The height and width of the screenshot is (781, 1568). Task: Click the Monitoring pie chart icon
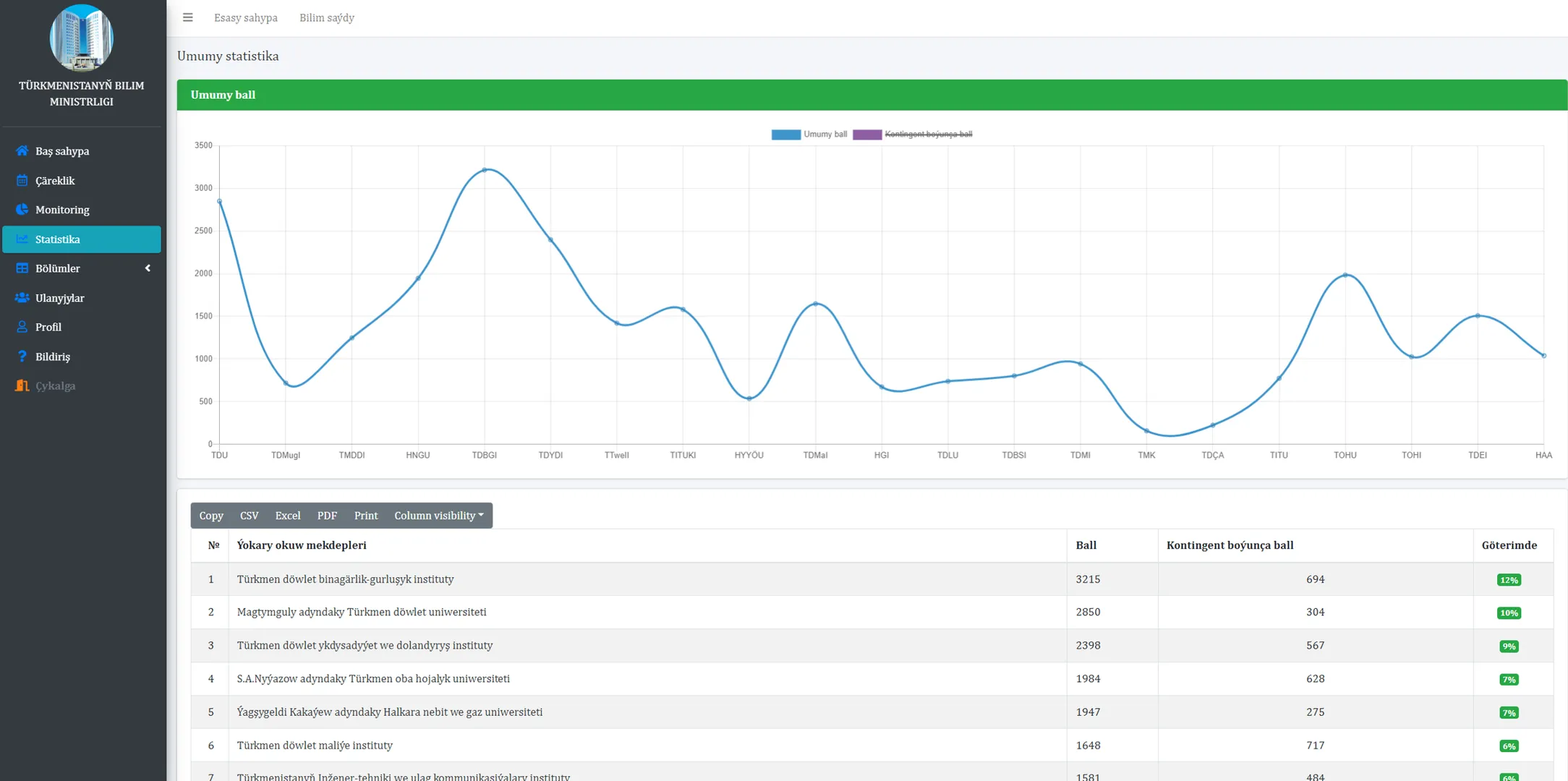(x=22, y=210)
